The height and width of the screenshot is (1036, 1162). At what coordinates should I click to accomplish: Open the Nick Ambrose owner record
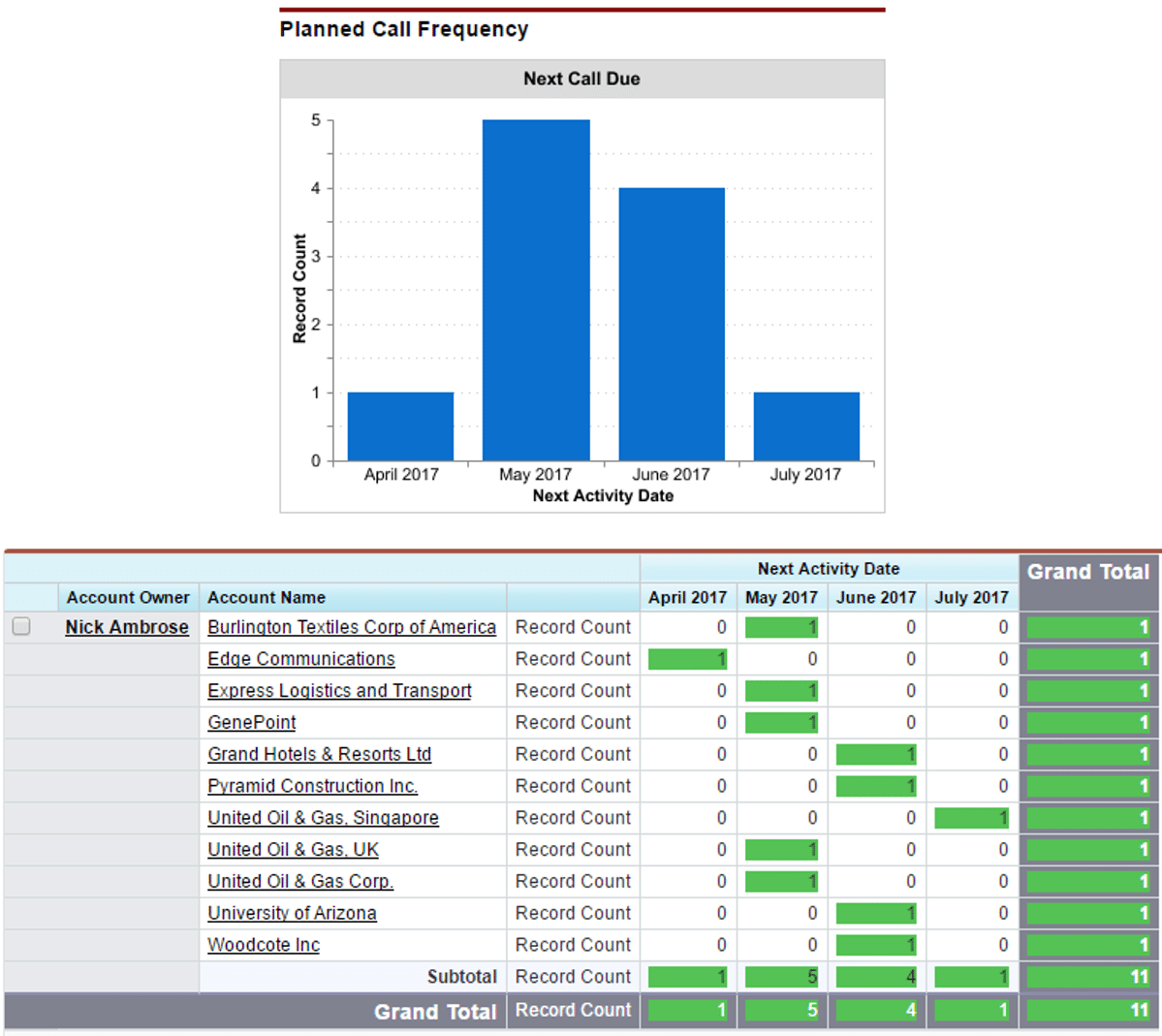[x=127, y=627]
